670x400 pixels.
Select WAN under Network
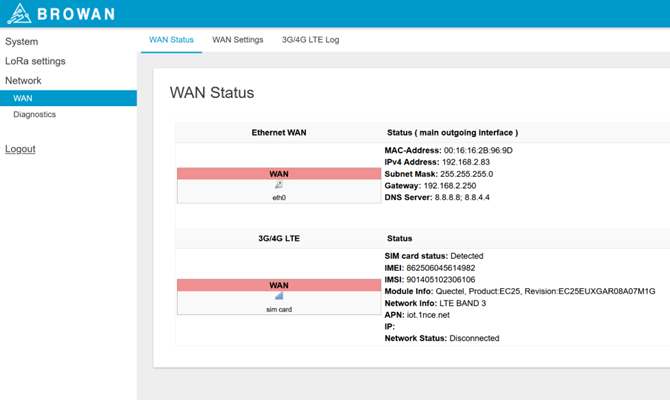pos(68,98)
